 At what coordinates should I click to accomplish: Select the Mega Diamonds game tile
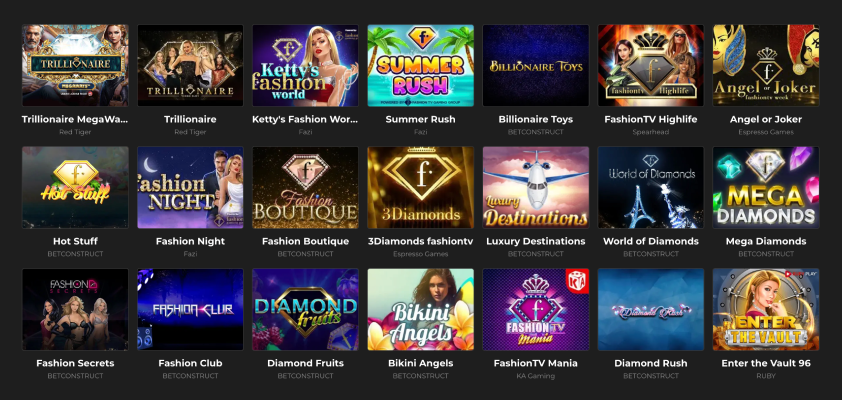[x=766, y=187]
